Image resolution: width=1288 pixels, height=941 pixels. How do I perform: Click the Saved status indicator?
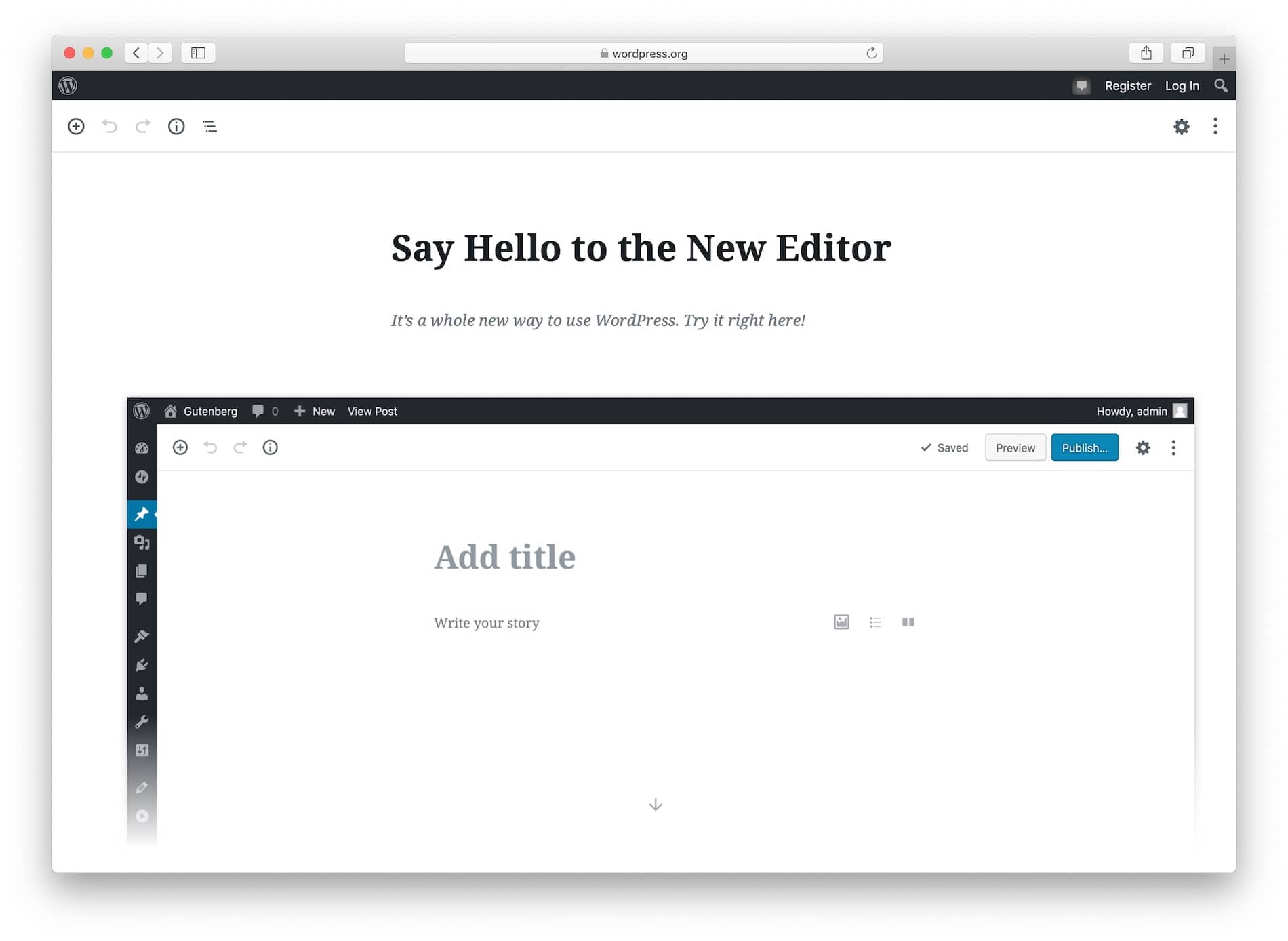click(944, 447)
